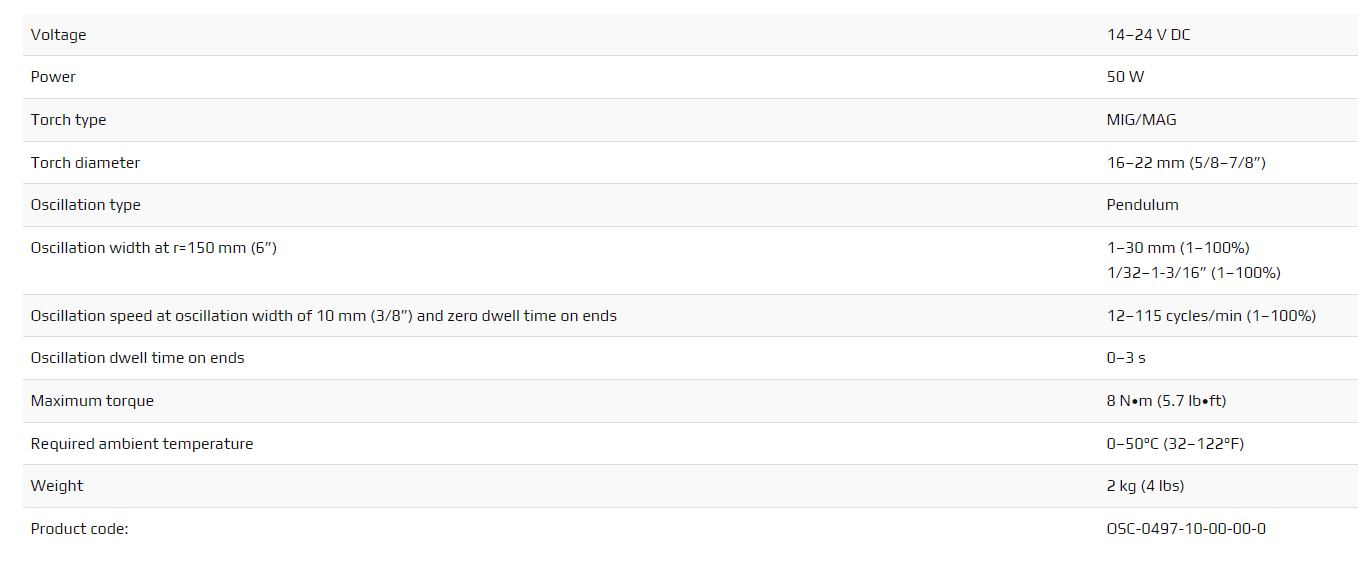This screenshot has height=567, width=1358.
Task: Click the 12–115 cycles/min speed value
Action: tap(1211, 316)
